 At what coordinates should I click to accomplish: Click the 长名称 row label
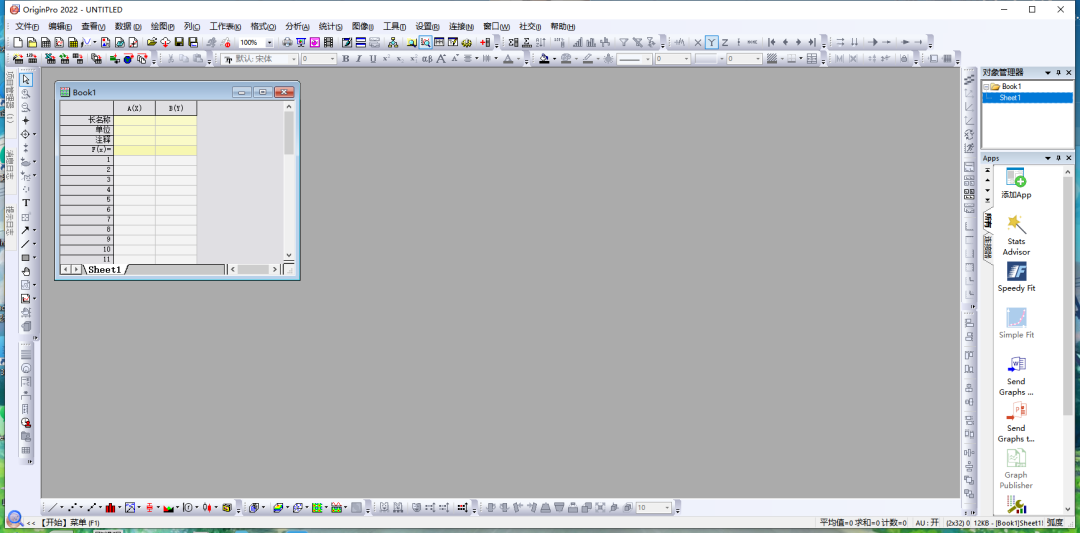click(x=87, y=120)
